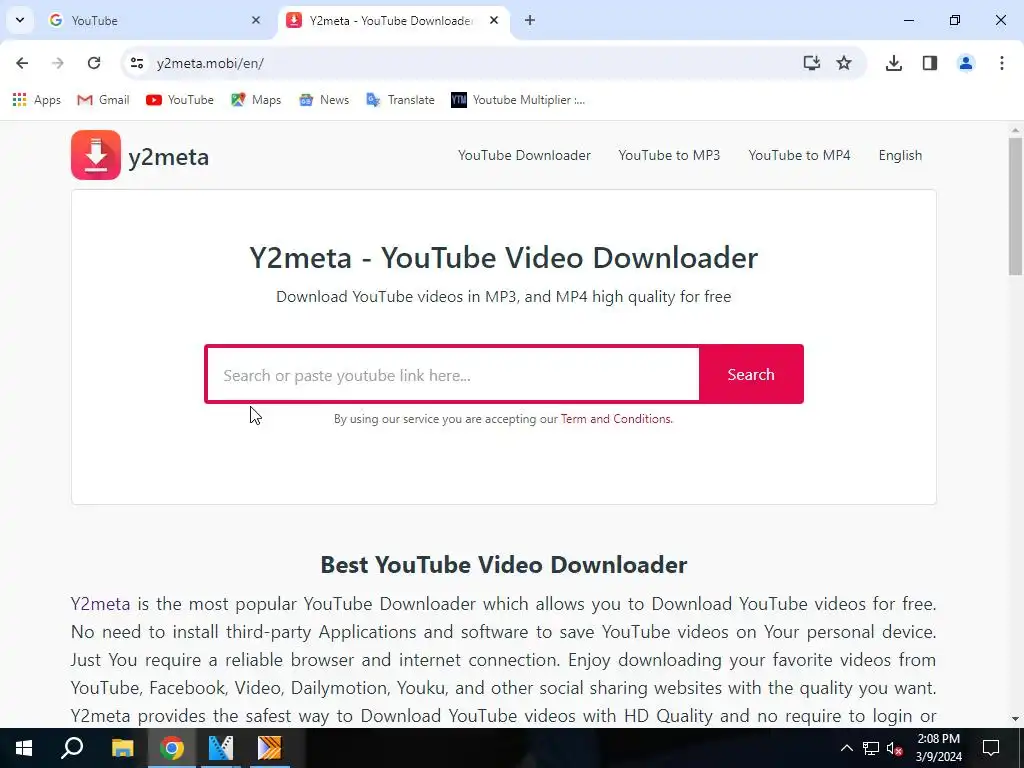1024x768 pixels.
Task: Open the Chrome three-dot menu
Action: click(x=1002, y=63)
